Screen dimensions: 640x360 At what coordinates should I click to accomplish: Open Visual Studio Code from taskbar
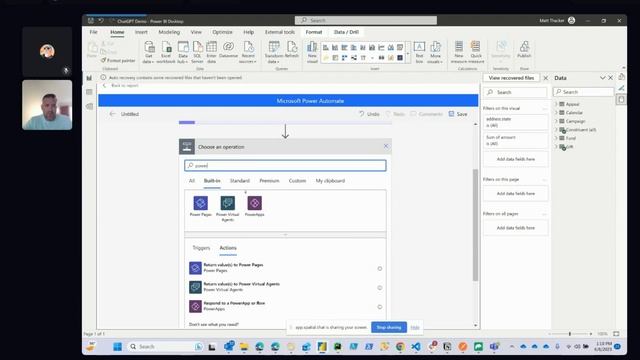click(416, 347)
